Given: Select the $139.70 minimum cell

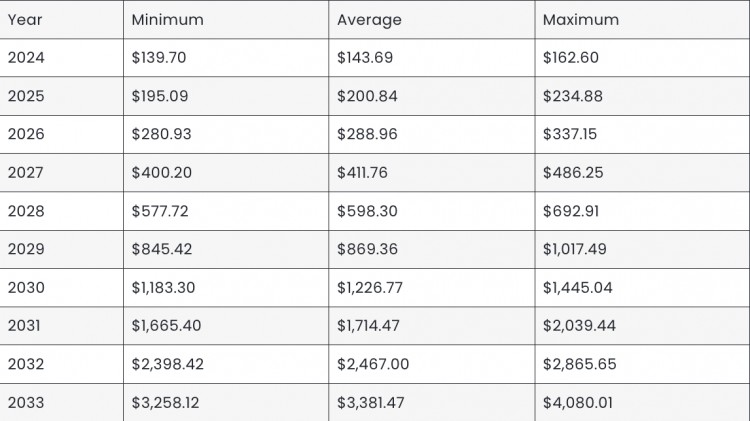Looking at the screenshot, I should pyautogui.click(x=226, y=58).
